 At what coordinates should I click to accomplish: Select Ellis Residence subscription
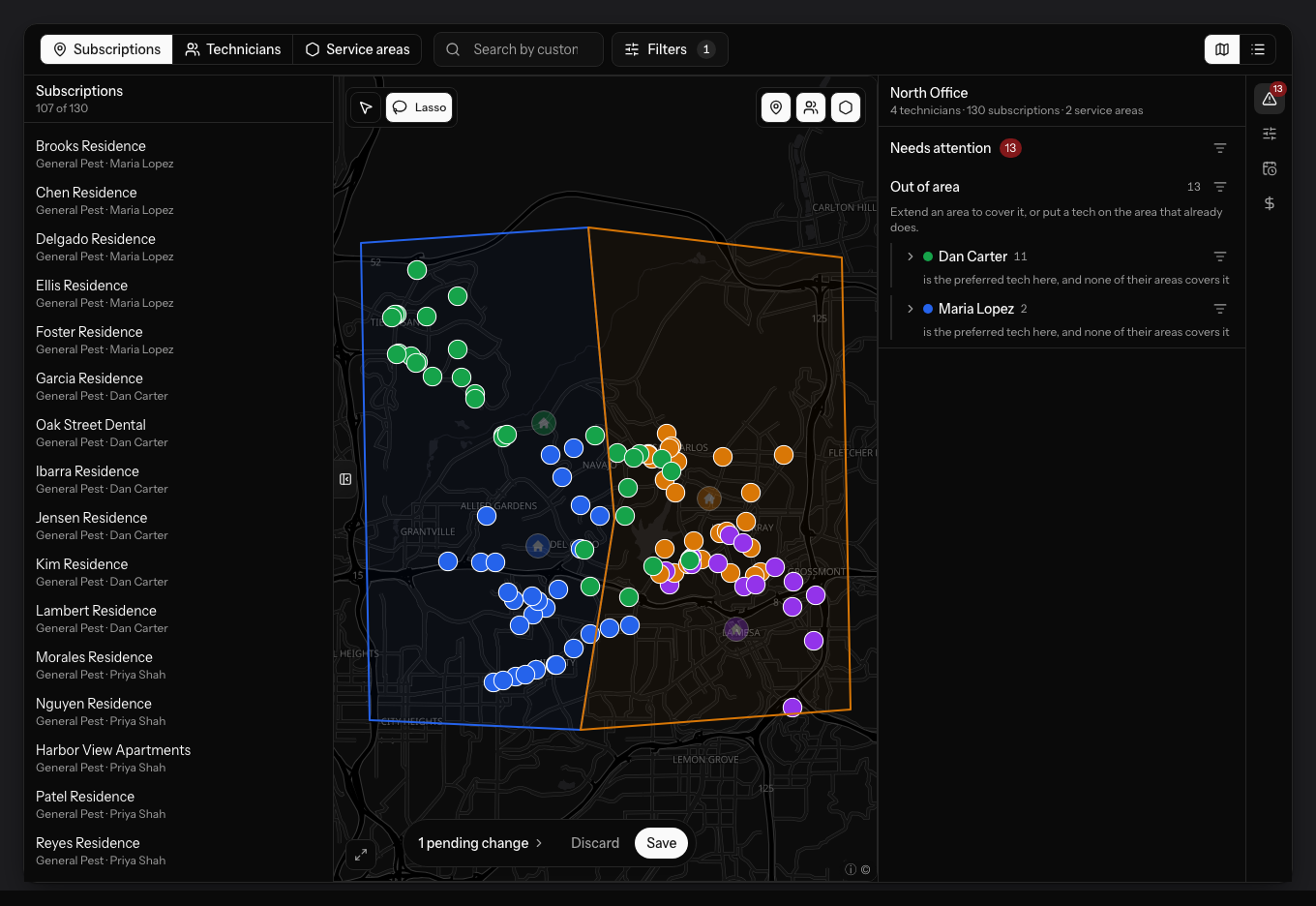click(179, 293)
